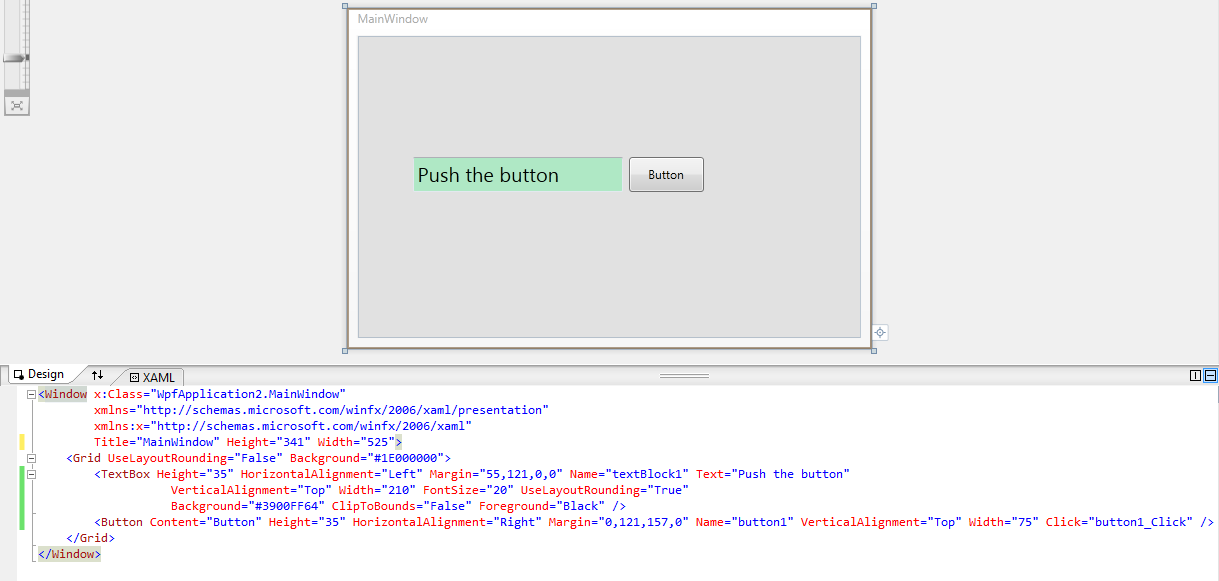Click the Button control in the designer
The image size is (1219, 581).
tap(666, 174)
